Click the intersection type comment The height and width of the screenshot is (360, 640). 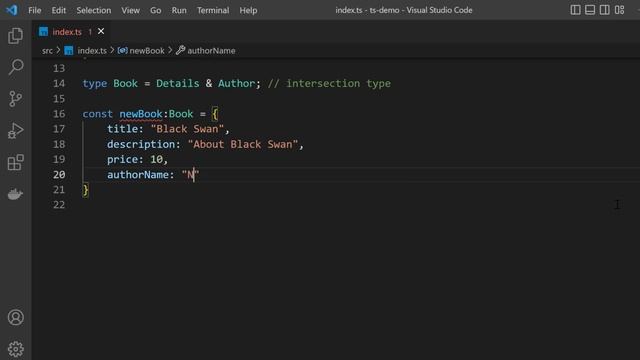(x=329, y=83)
